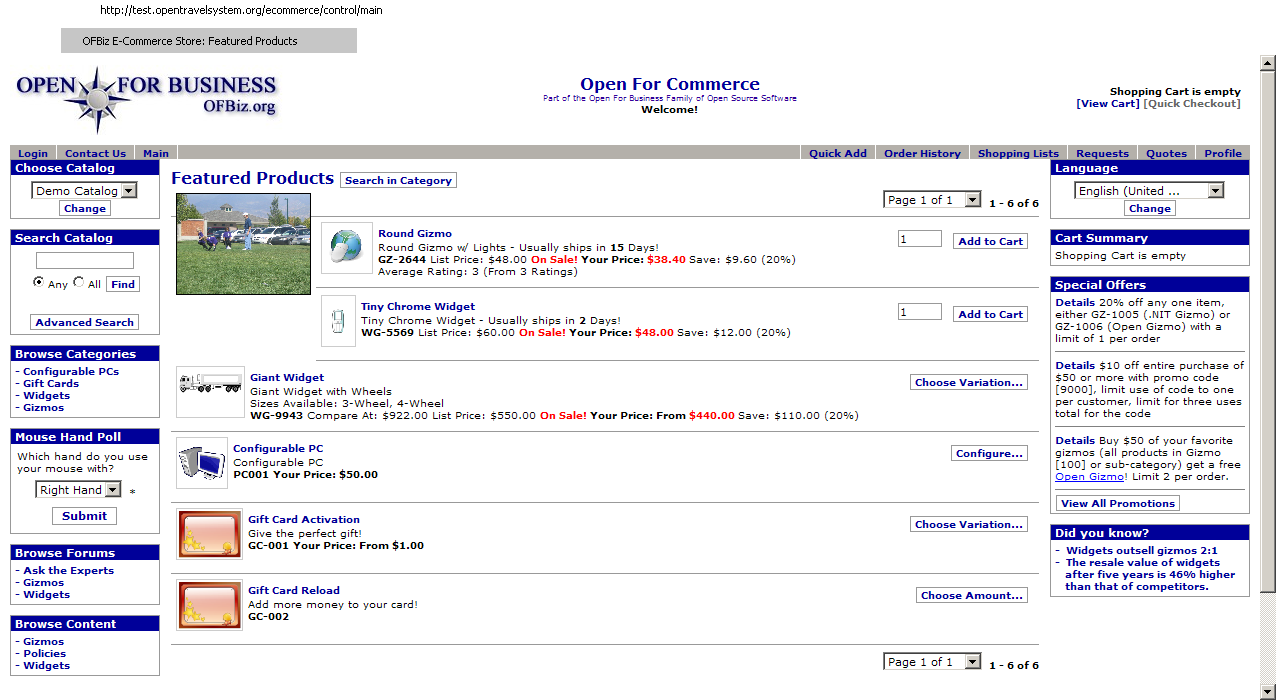Viewport: 1276px width, 700px height.
Task: Open the Round Gizmo product image
Action: (x=346, y=248)
